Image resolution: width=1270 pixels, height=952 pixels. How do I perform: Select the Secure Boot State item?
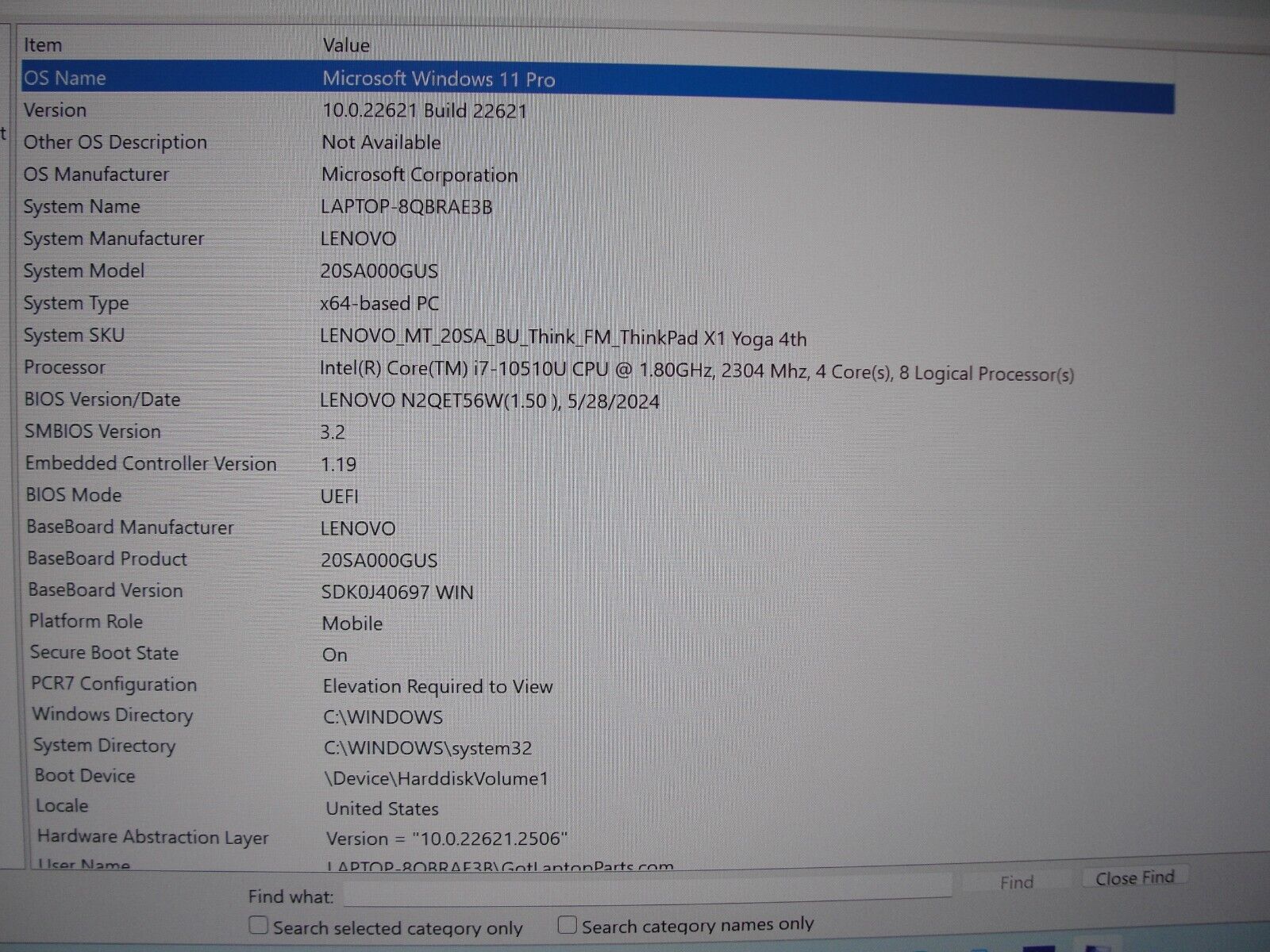coord(105,653)
